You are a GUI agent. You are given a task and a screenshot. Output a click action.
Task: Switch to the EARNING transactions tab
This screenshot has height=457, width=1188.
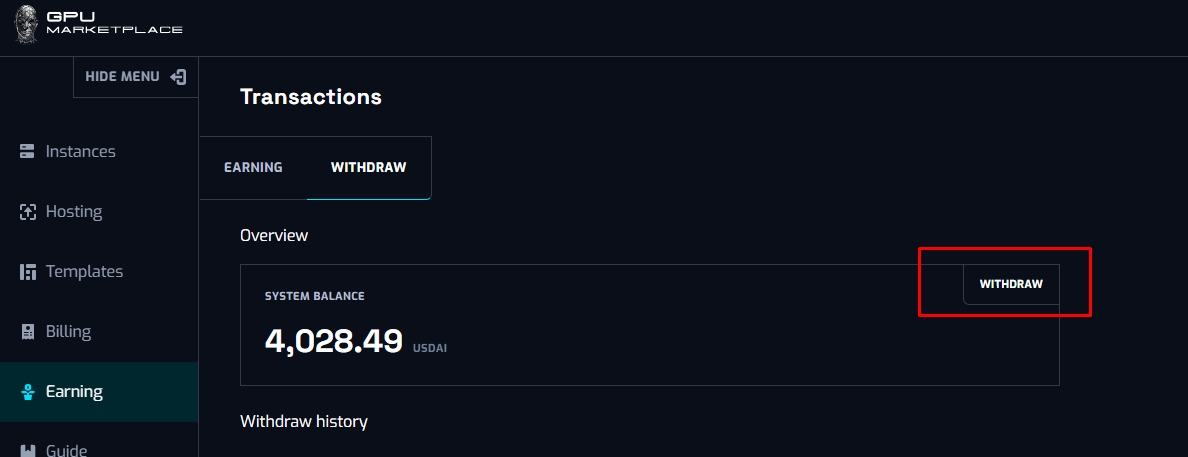(x=253, y=167)
